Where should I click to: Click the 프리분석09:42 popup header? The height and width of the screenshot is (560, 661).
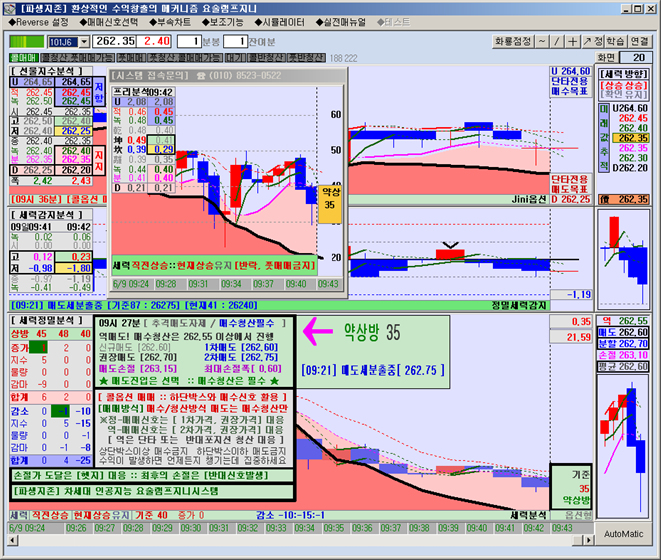[143, 92]
